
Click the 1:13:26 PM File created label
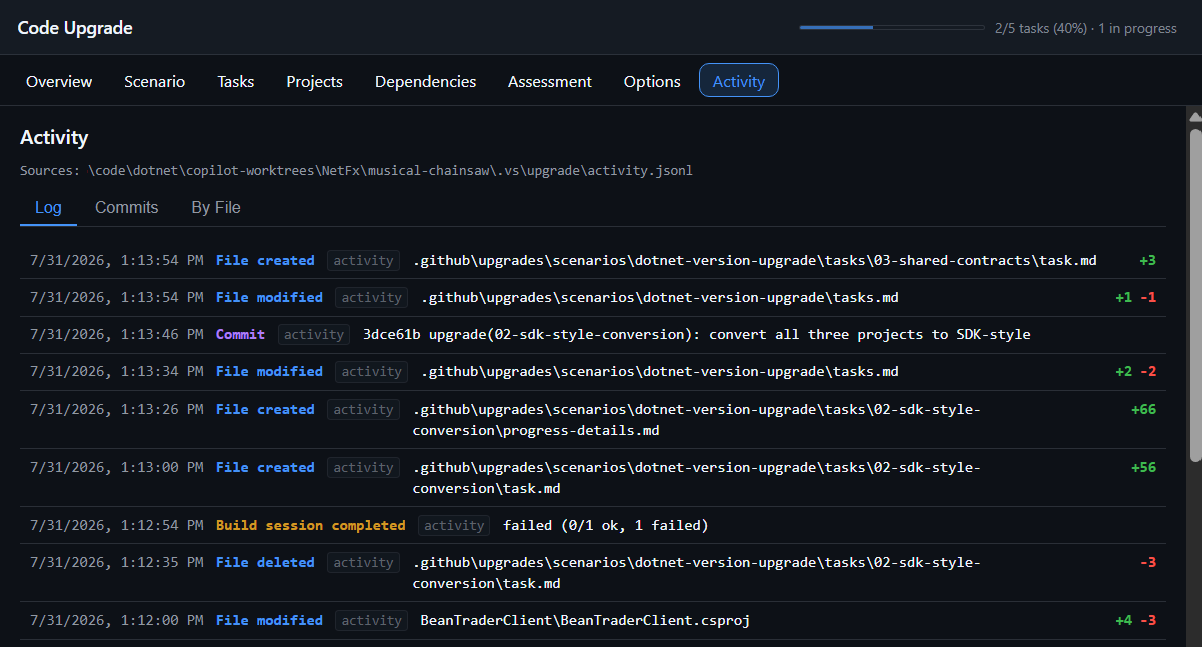(265, 409)
